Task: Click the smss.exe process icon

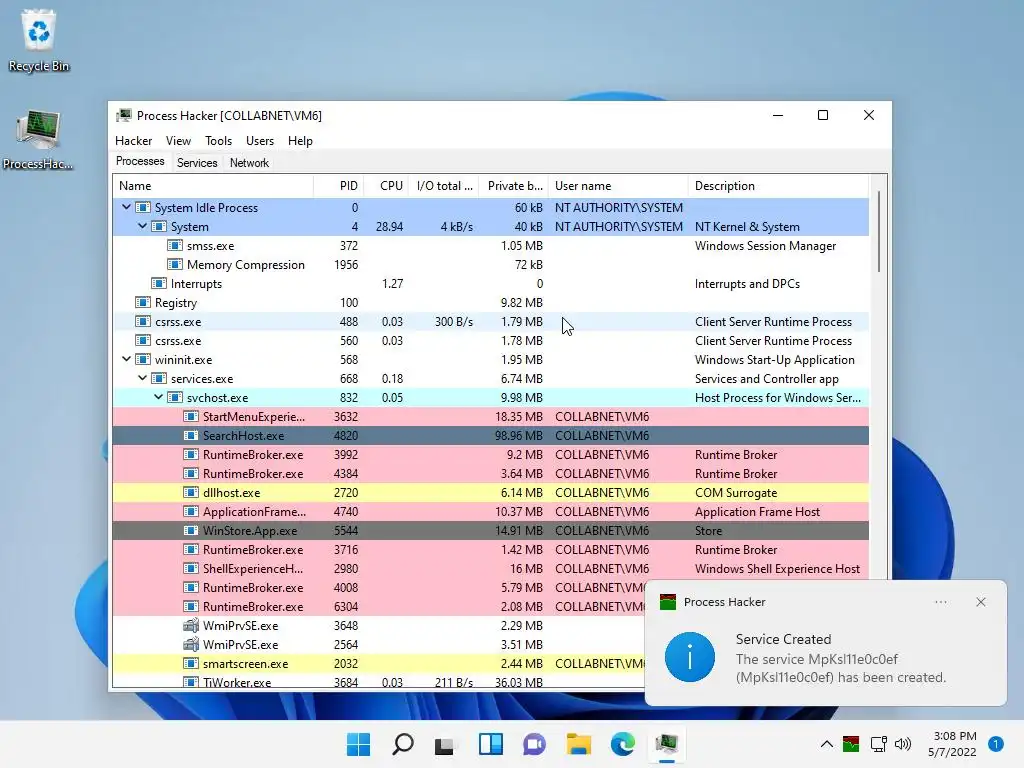Action: point(174,246)
